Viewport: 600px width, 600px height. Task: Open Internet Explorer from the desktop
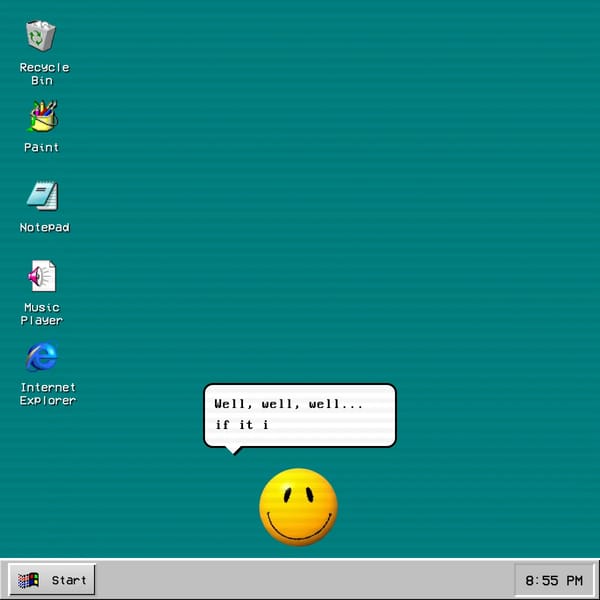pos(41,357)
